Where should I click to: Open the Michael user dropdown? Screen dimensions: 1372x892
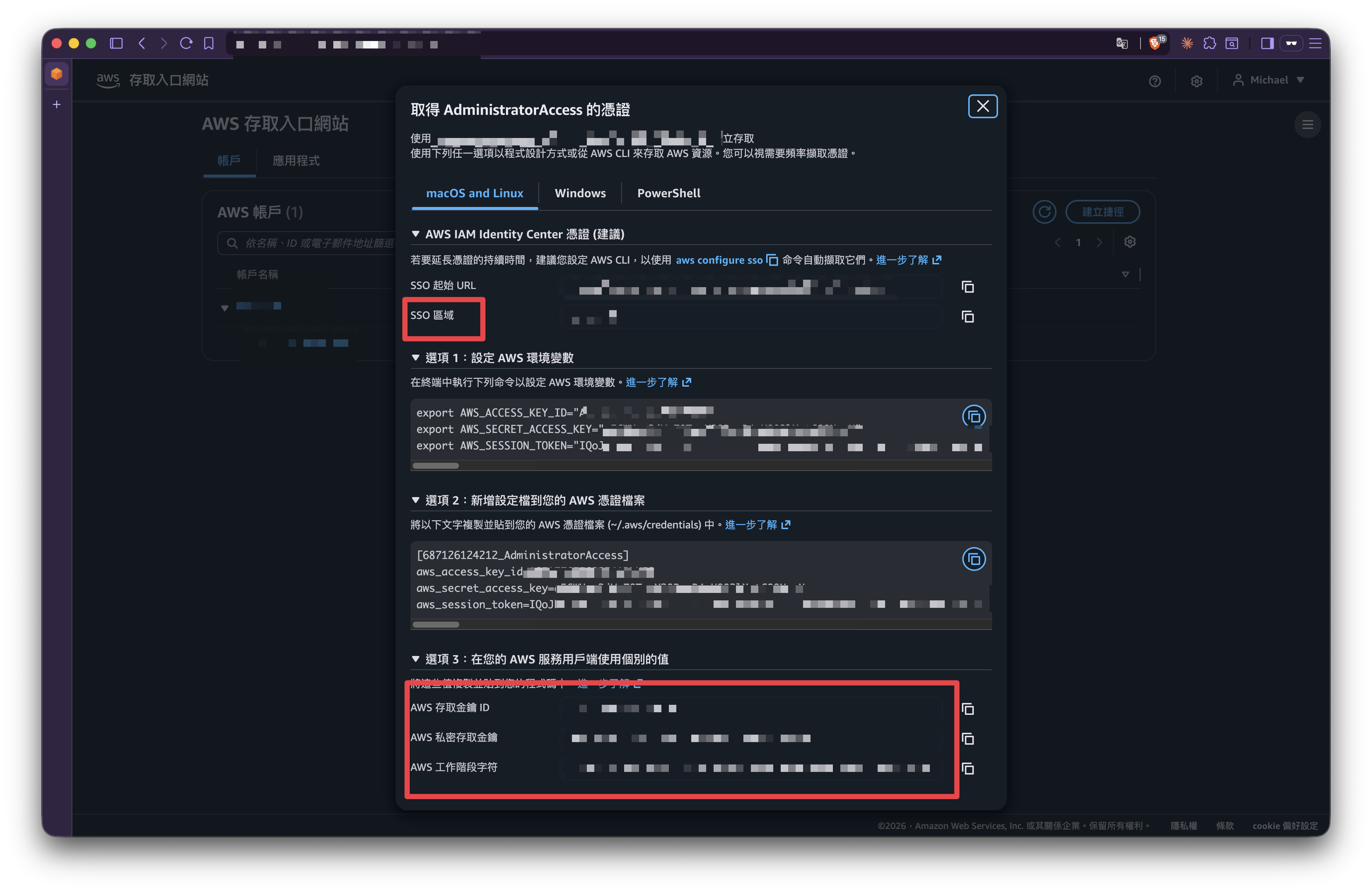[x=1268, y=80]
